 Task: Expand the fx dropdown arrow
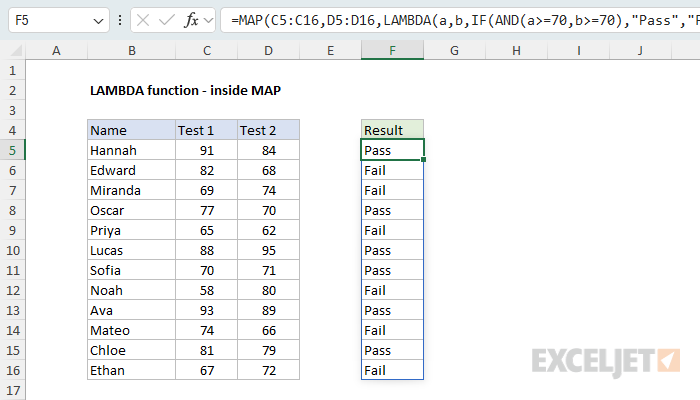[208, 20]
